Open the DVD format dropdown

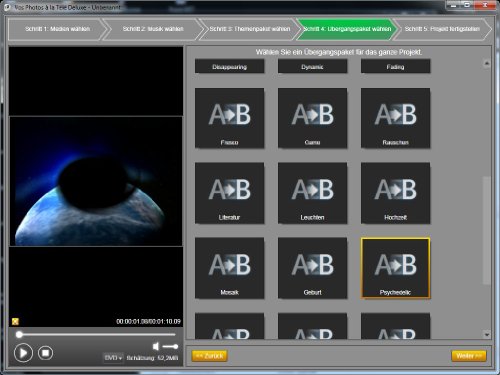(x=113, y=358)
